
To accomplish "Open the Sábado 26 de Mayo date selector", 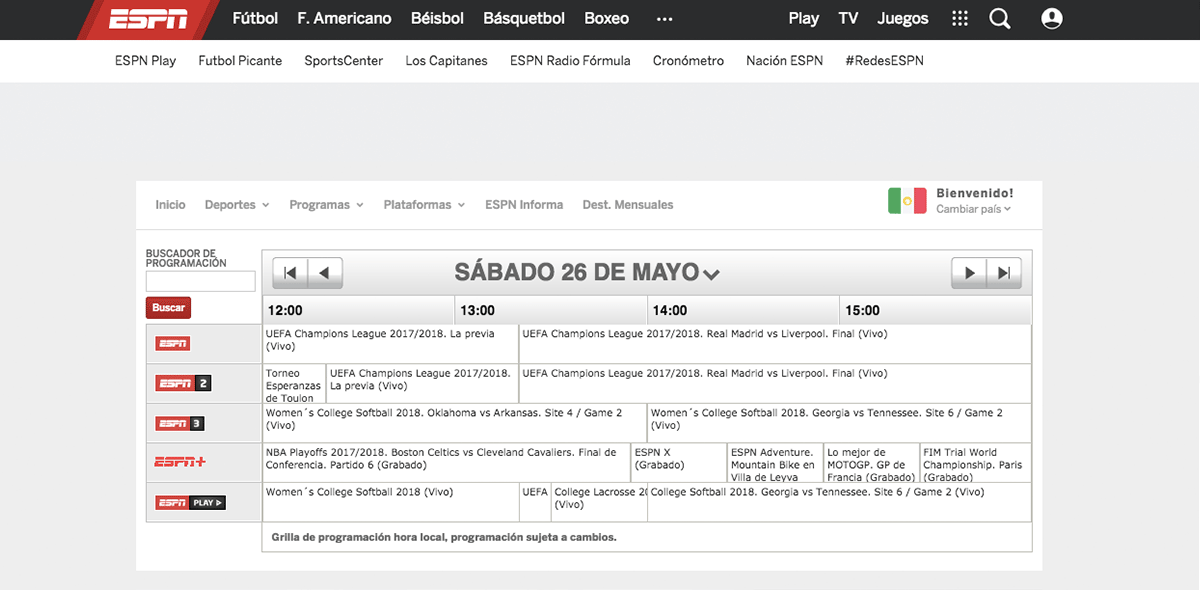I will pyautogui.click(x=587, y=272).
